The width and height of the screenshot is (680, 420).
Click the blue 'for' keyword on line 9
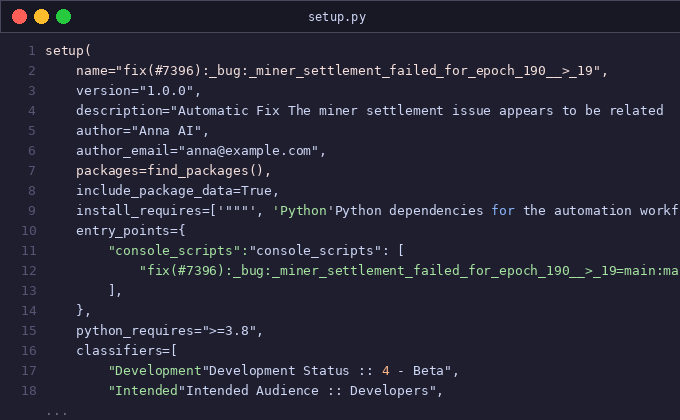pyautogui.click(x=503, y=210)
